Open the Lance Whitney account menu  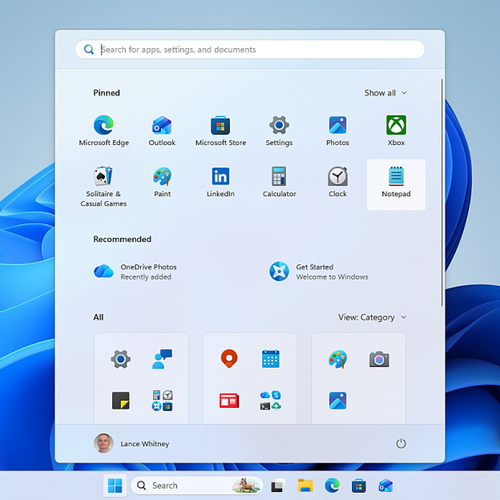(132, 444)
